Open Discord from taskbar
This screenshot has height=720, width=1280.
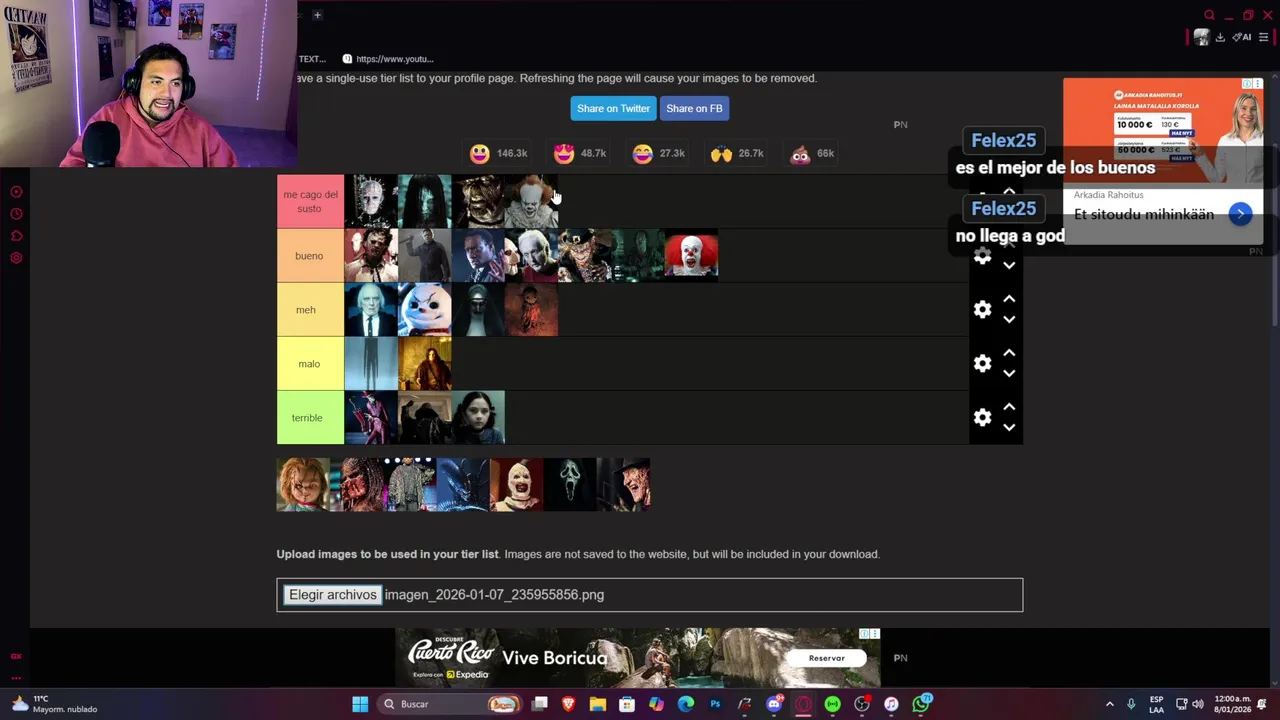tap(774, 704)
